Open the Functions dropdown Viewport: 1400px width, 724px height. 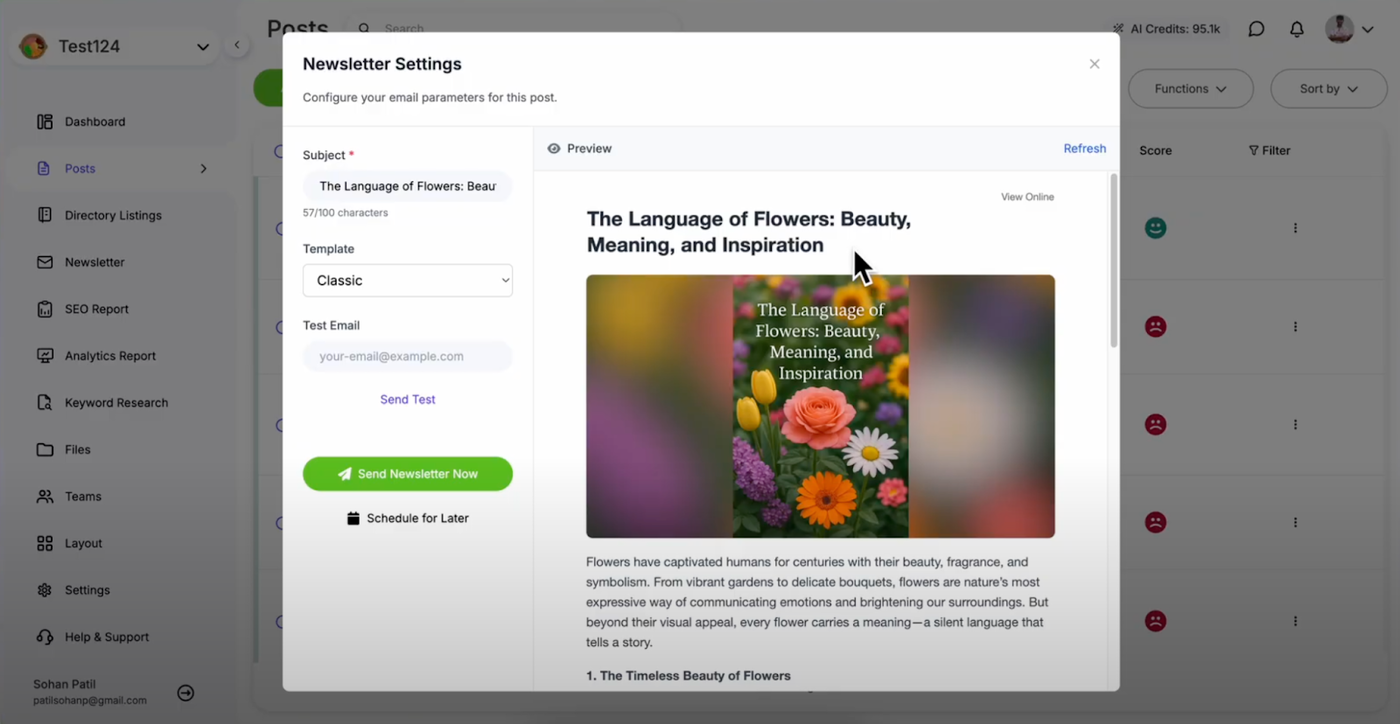pos(1190,89)
